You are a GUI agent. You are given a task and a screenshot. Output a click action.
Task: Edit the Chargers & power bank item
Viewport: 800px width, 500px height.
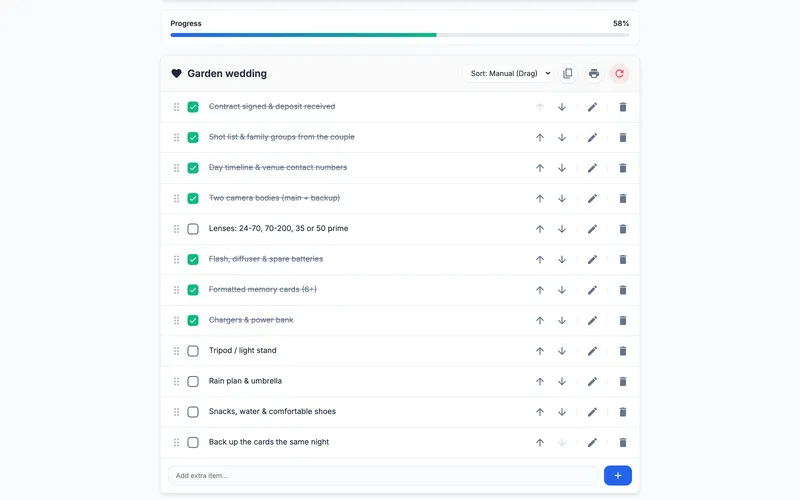[x=592, y=320]
